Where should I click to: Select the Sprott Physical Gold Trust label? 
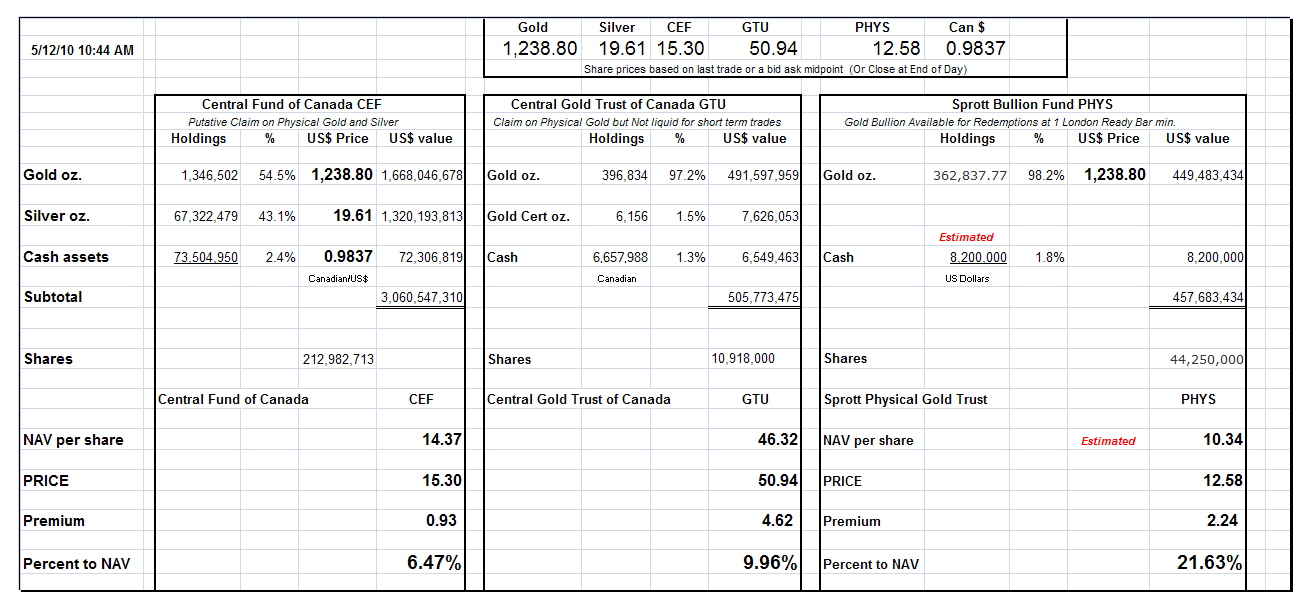(905, 399)
